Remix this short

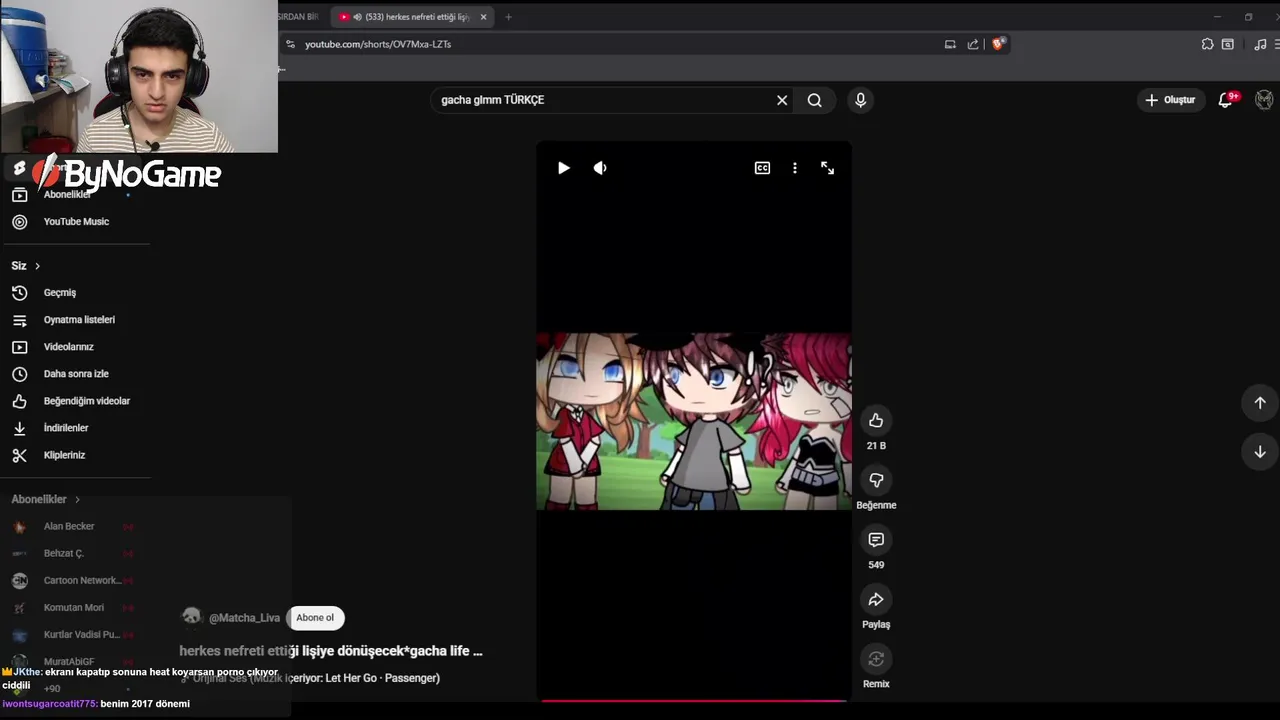tap(876, 659)
